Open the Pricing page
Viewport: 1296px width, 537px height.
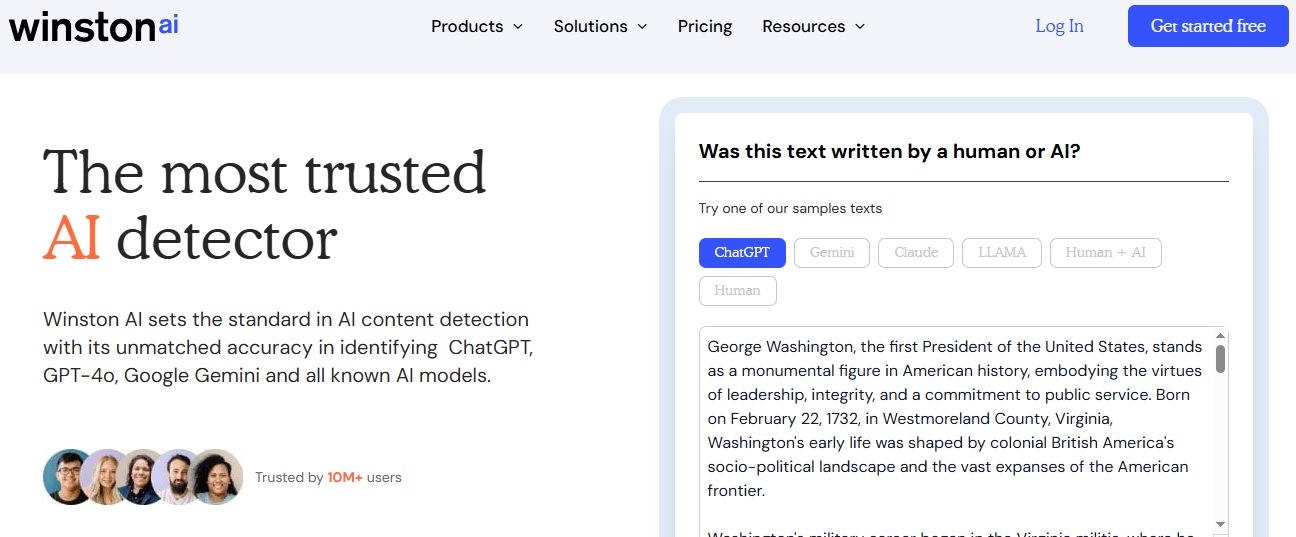click(x=705, y=26)
